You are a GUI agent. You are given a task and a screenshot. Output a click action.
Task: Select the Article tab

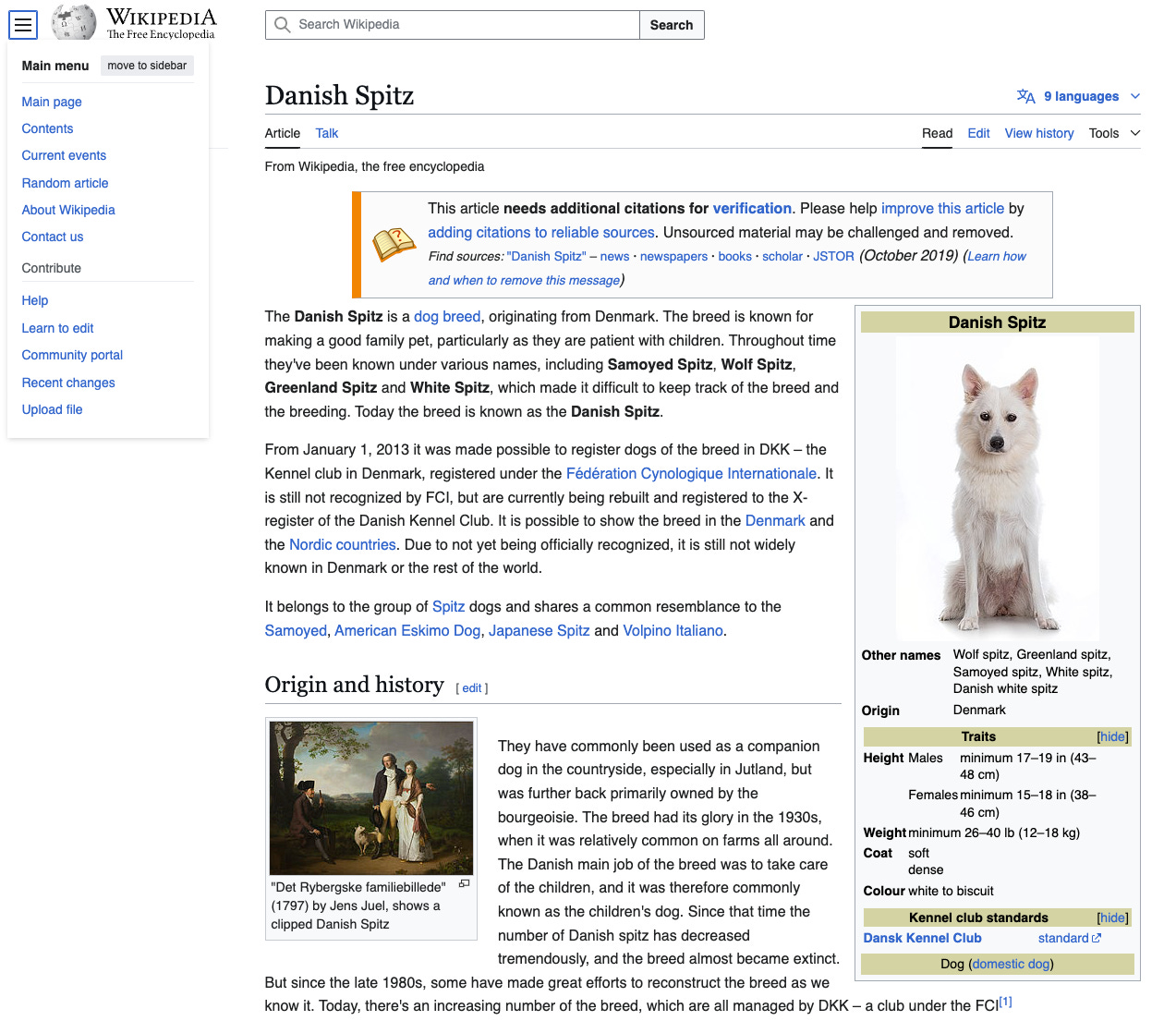click(283, 133)
